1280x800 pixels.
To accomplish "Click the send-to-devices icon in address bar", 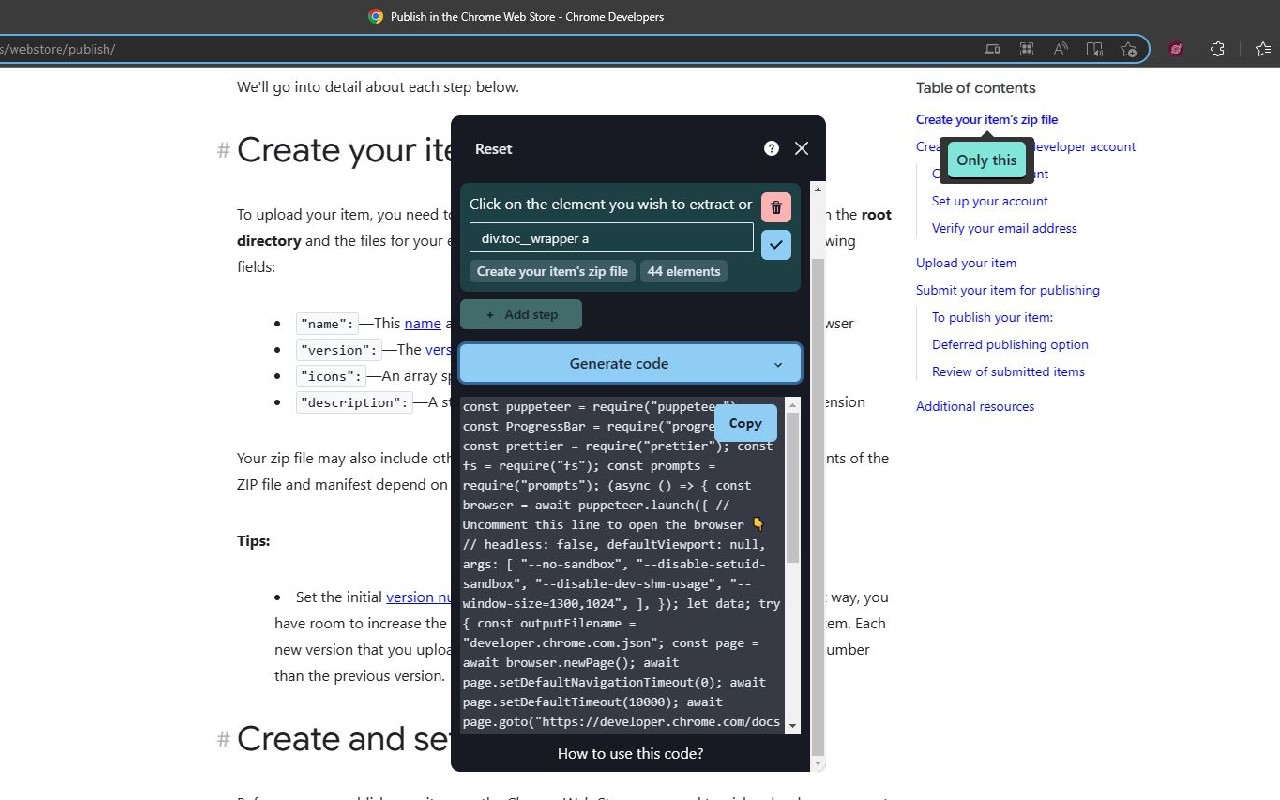I will pyautogui.click(x=992, y=49).
